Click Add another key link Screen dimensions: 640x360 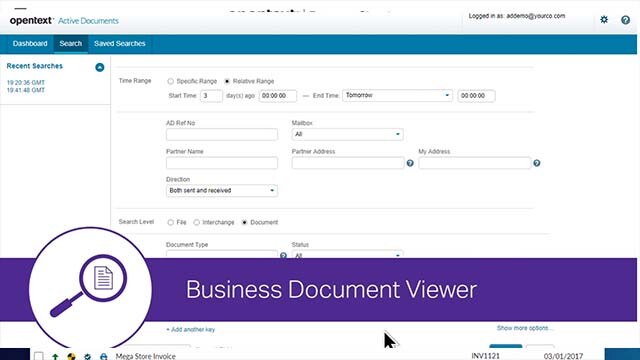[190, 329]
